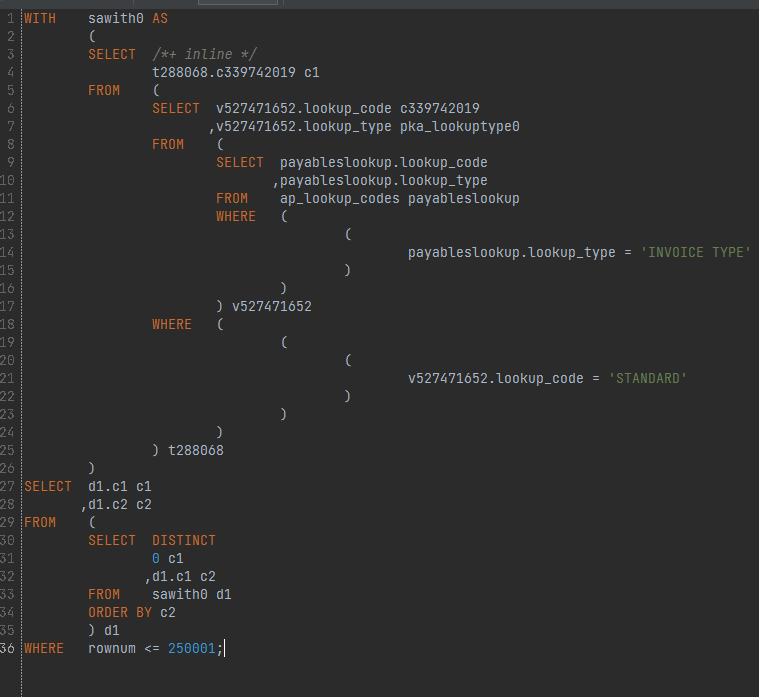Click the 'ap_lookup_codes' table name

click(x=339, y=198)
